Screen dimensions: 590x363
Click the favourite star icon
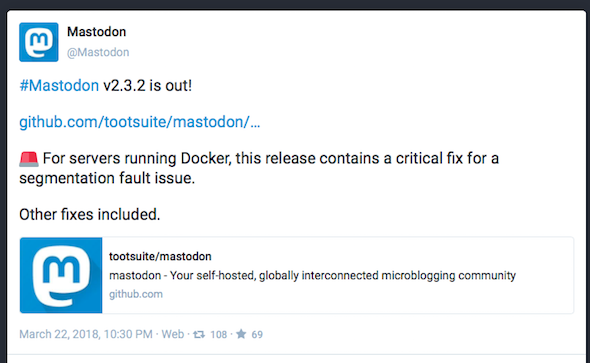pyautogui.click(x=241, y=334)
